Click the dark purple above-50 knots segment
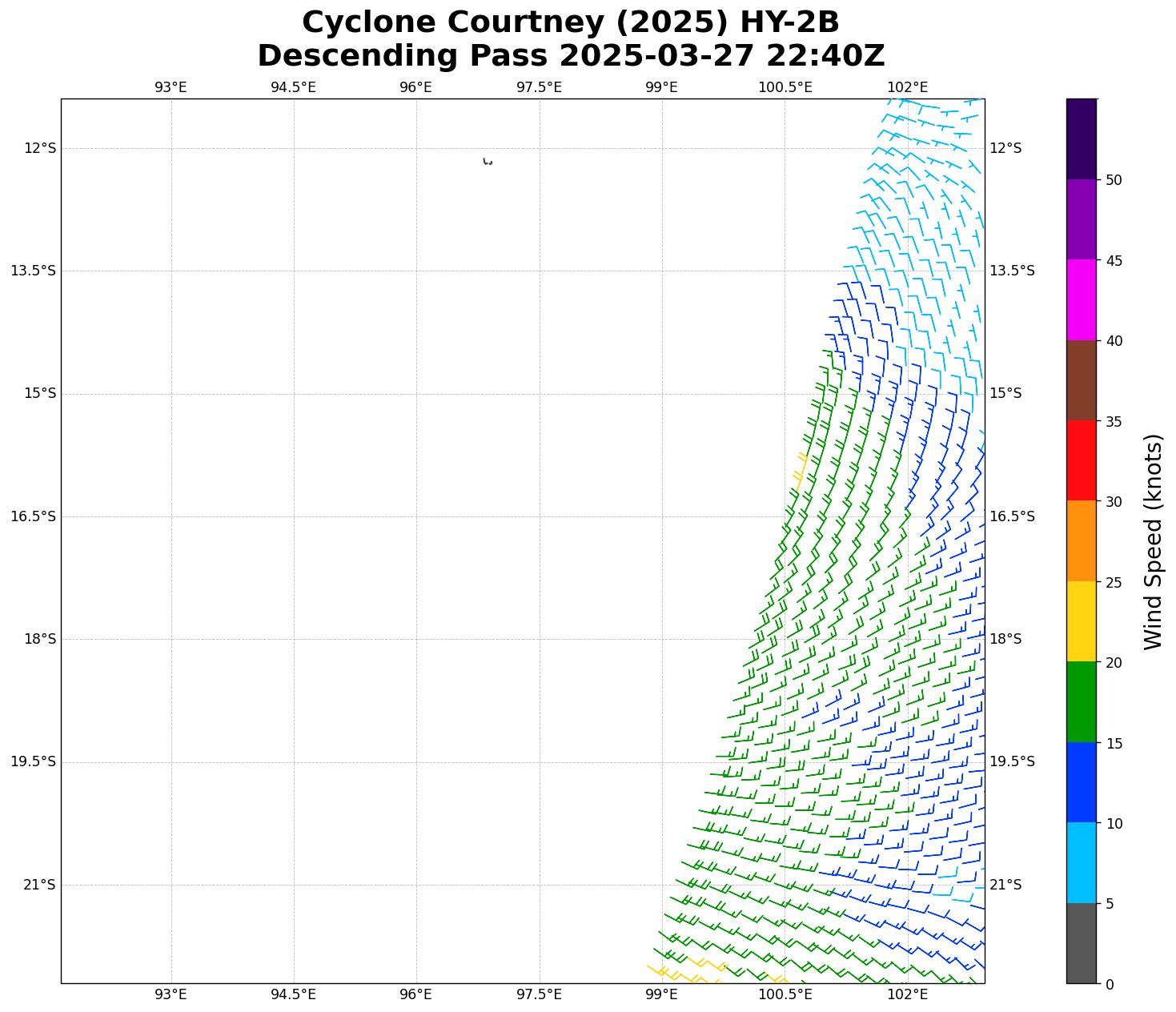Screen dimensions: 1176x1012 click(1081, 139)
